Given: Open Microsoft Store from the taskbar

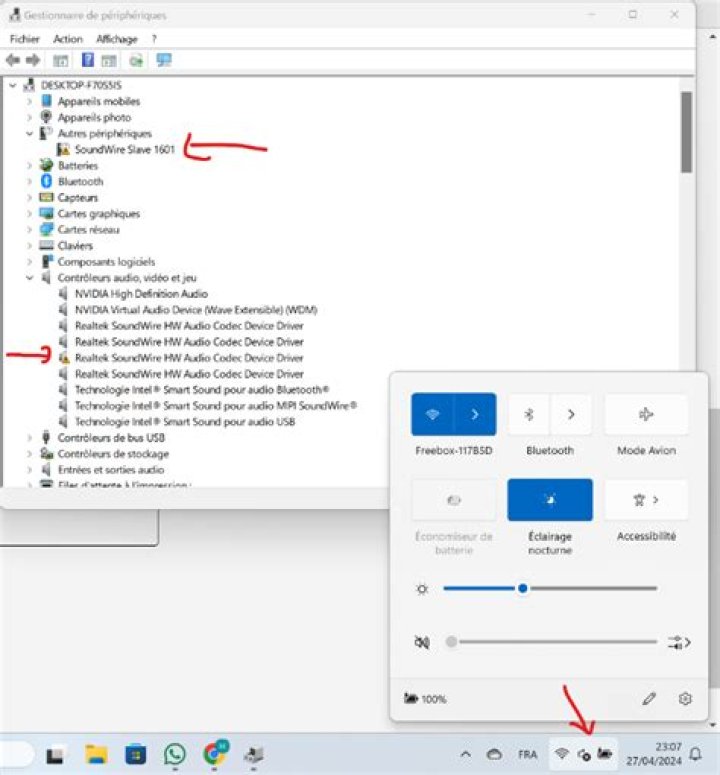Looking at the screenshot, I should (135, 755).
